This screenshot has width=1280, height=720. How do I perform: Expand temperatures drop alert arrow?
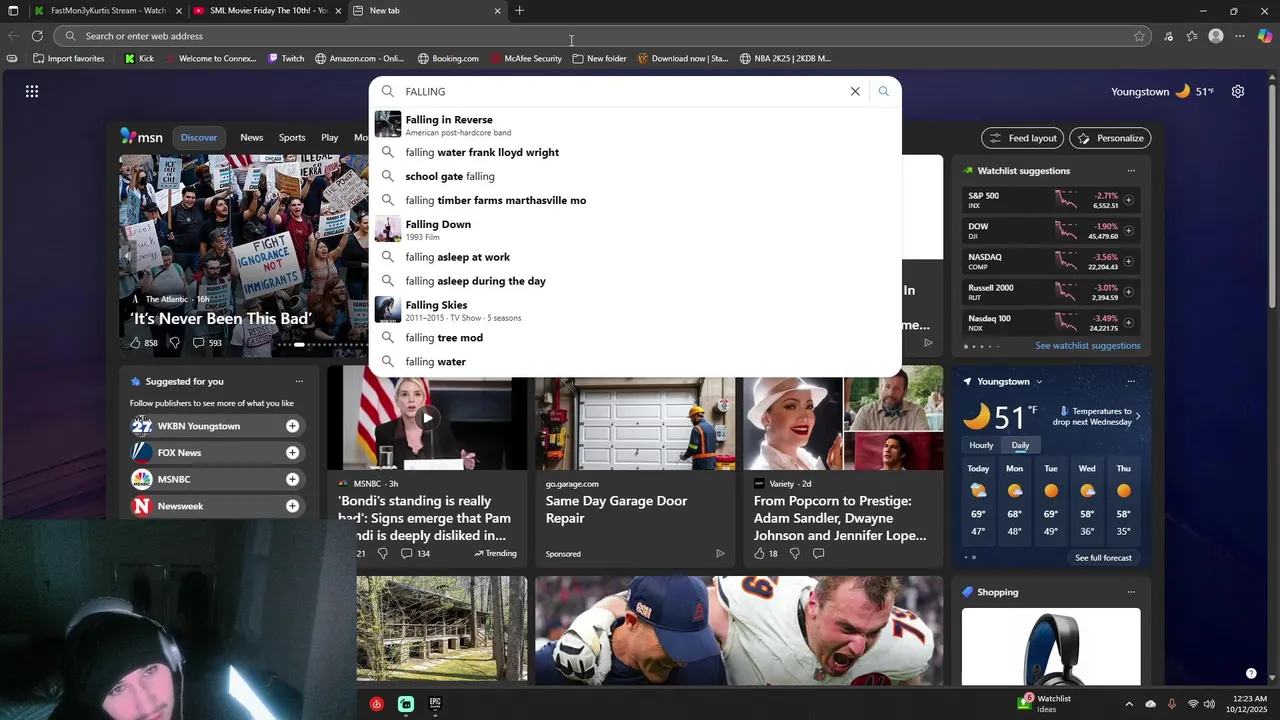(x=1137, y=416)
